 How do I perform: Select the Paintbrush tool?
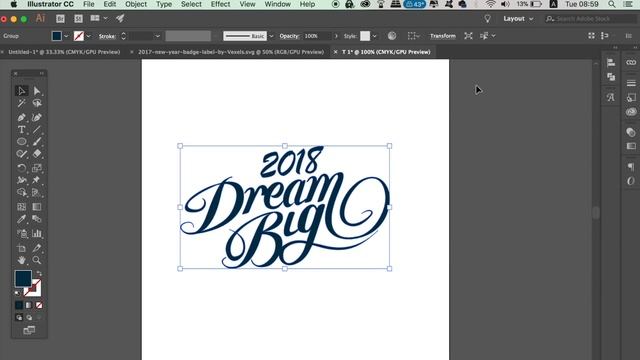click(37, 142)
